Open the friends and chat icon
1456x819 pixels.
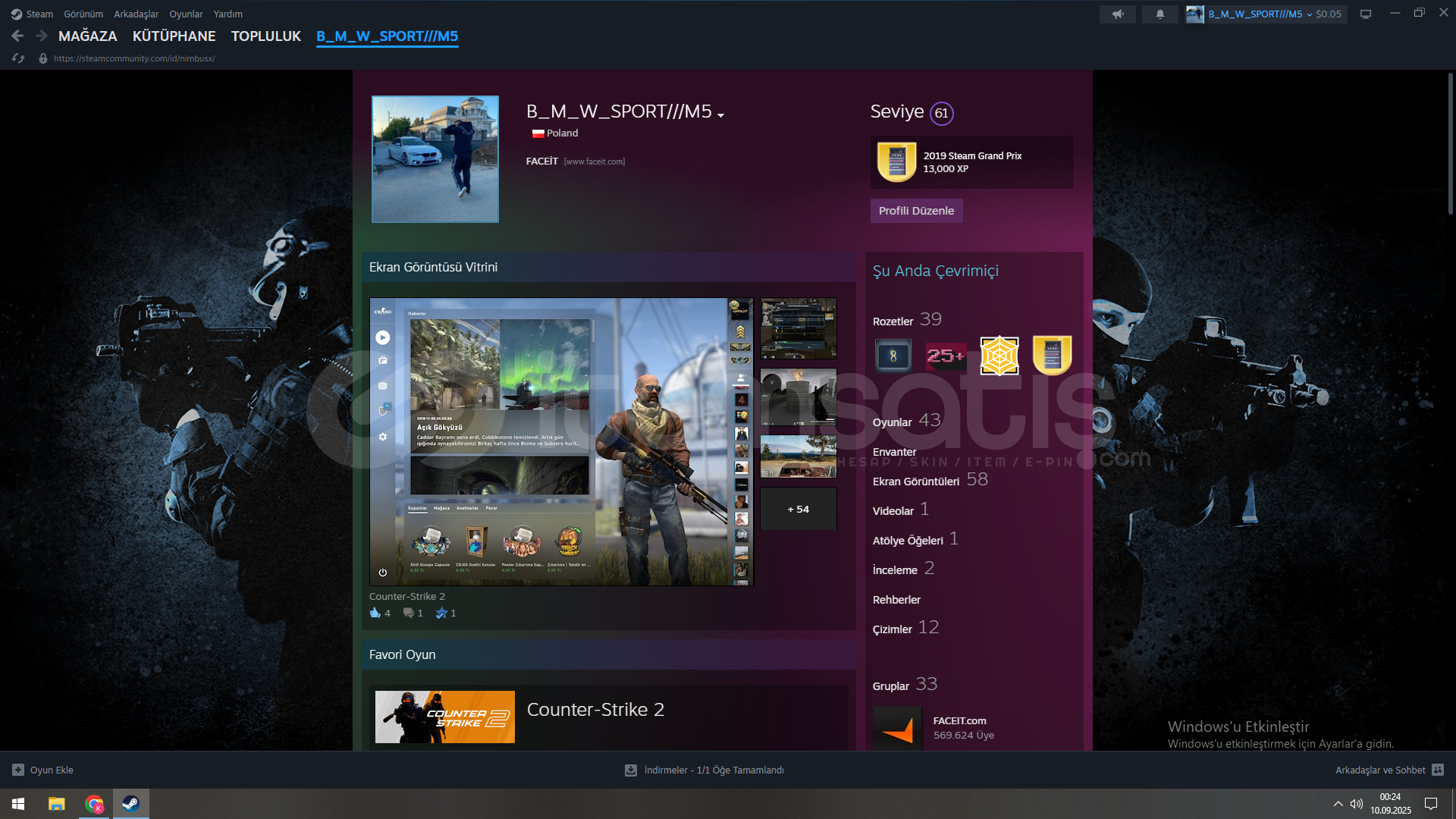point(1438,770)
